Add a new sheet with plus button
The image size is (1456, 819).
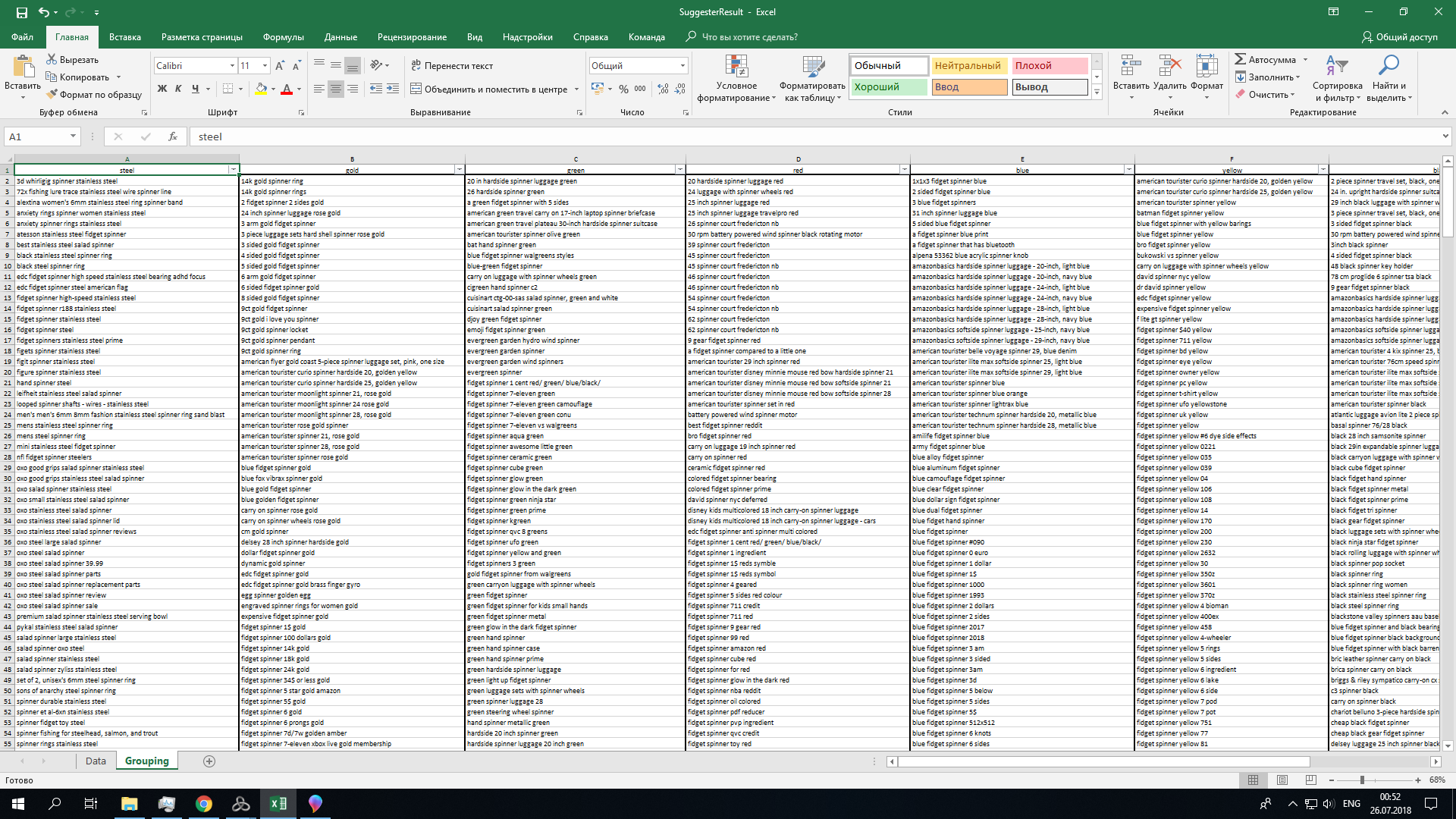(209, 761)
